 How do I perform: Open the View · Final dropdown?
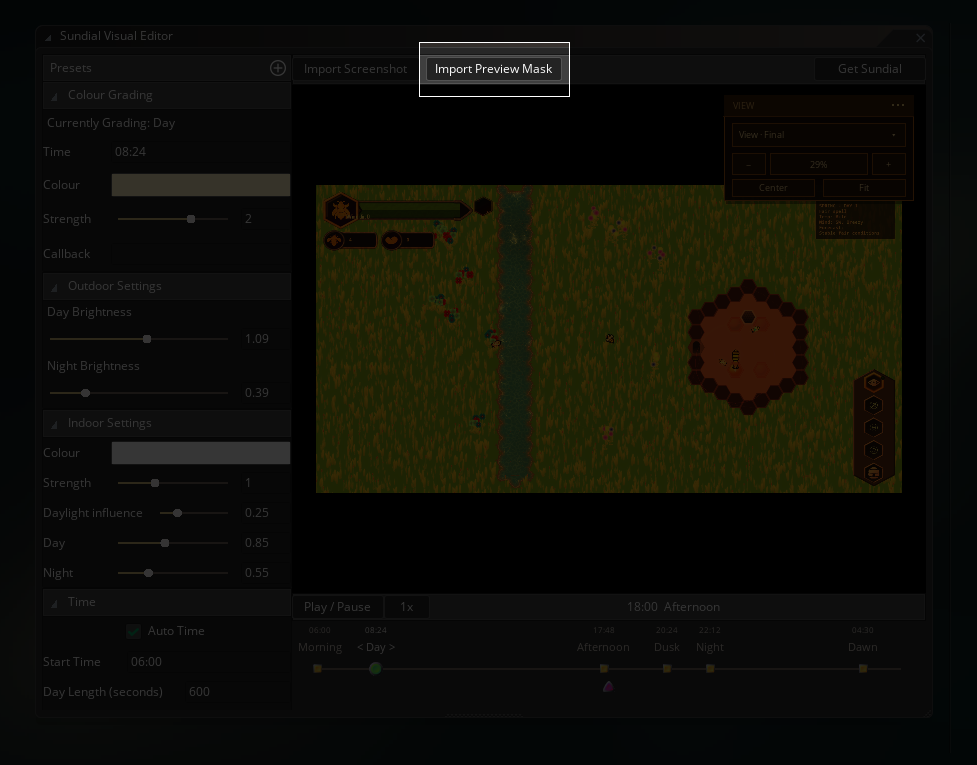(818, 135)
